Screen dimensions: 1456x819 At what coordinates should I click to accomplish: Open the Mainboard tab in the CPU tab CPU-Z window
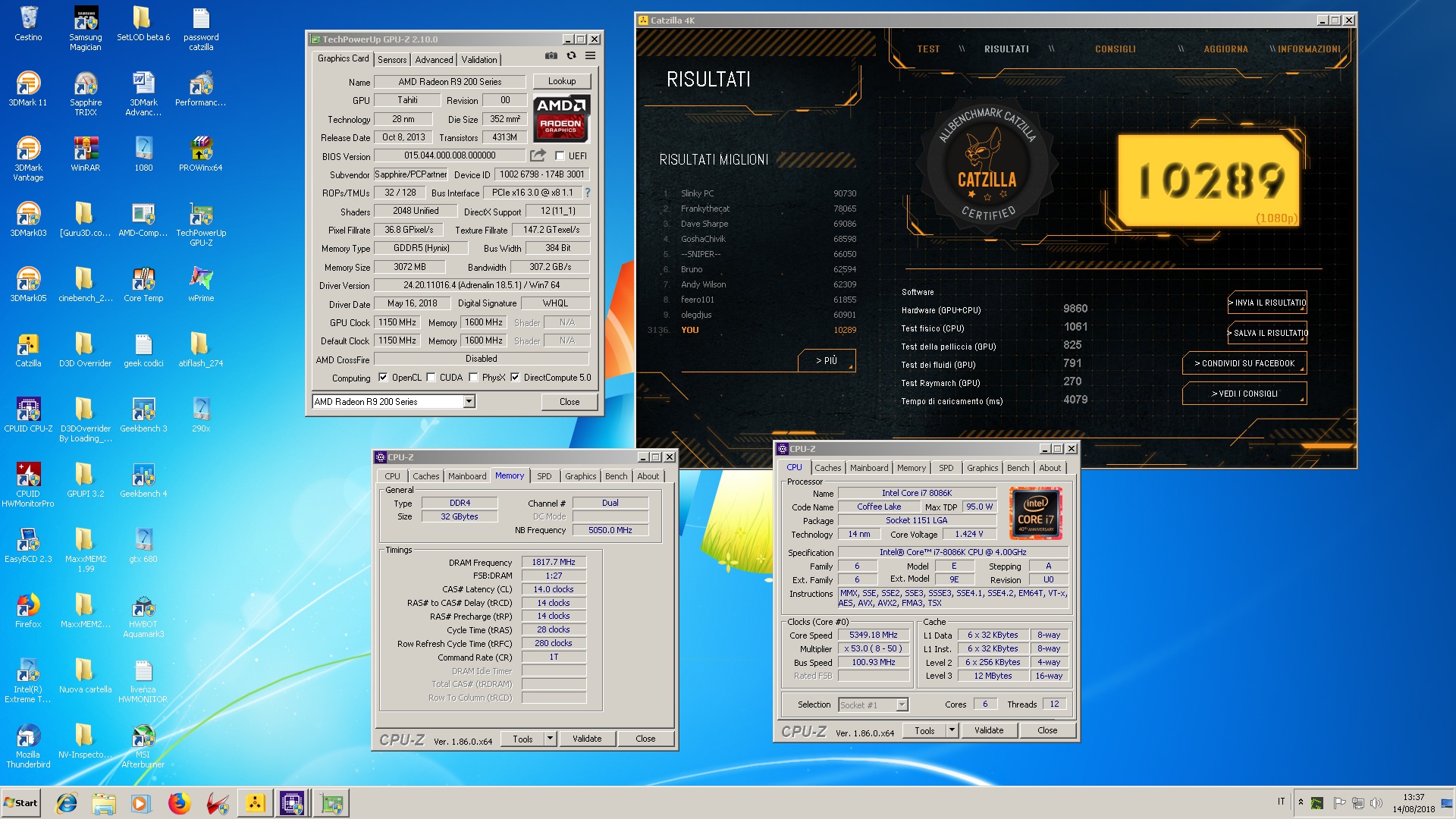pos(869,468)
